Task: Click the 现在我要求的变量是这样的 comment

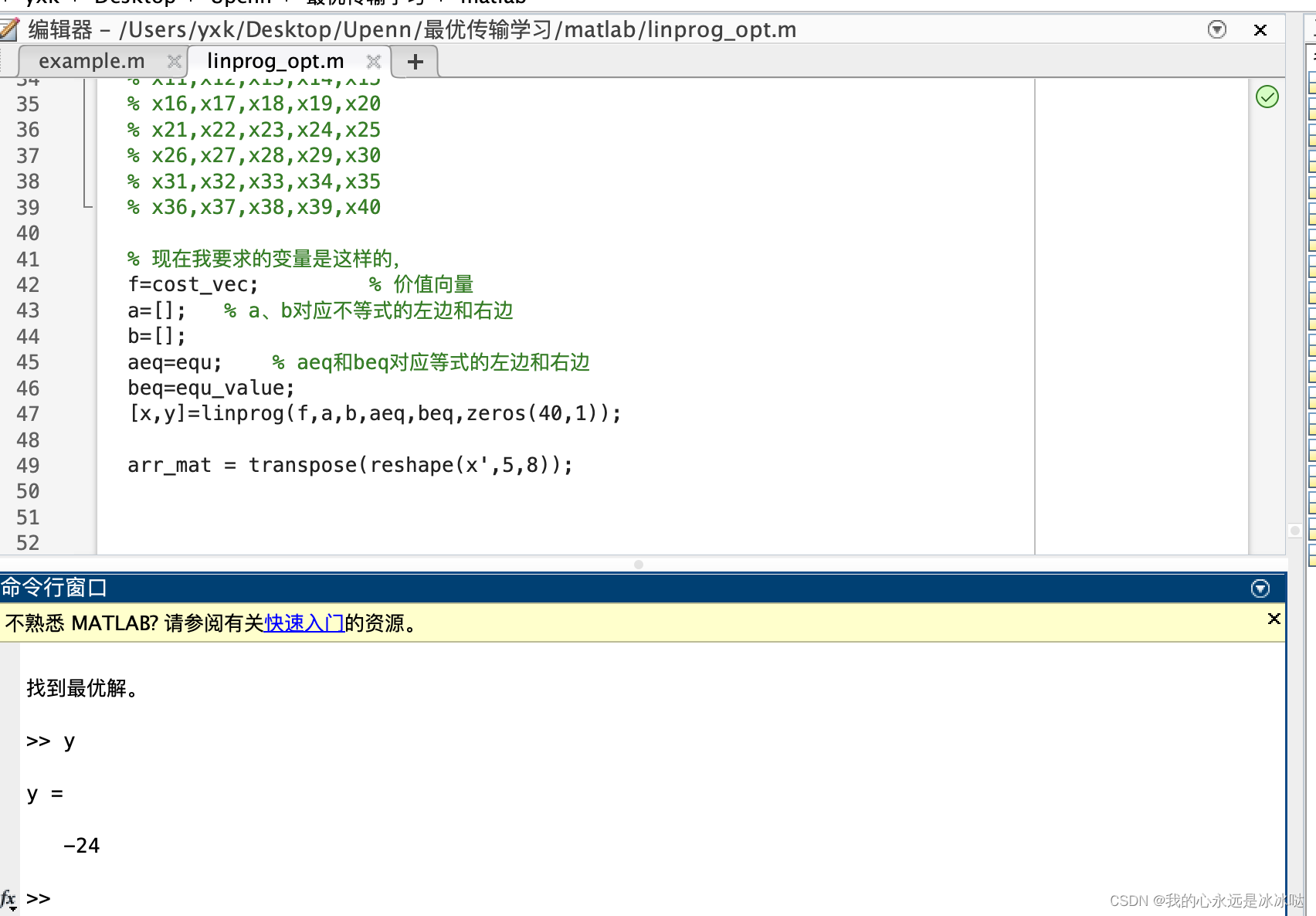Action: (264, 259)
